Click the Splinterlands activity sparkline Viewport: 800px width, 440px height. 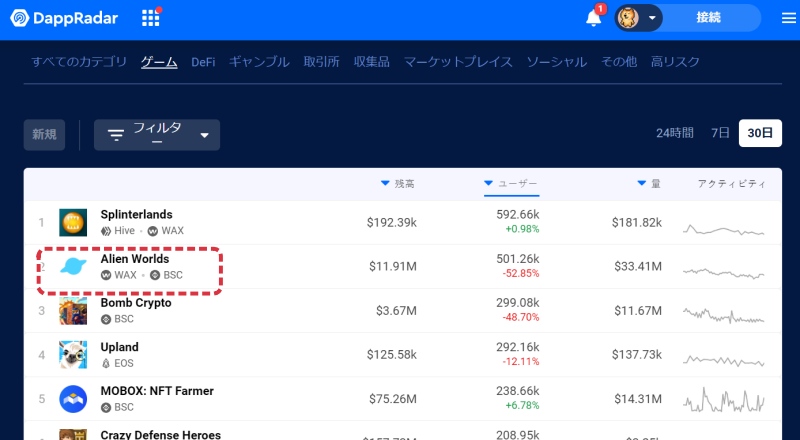point(723,229)
